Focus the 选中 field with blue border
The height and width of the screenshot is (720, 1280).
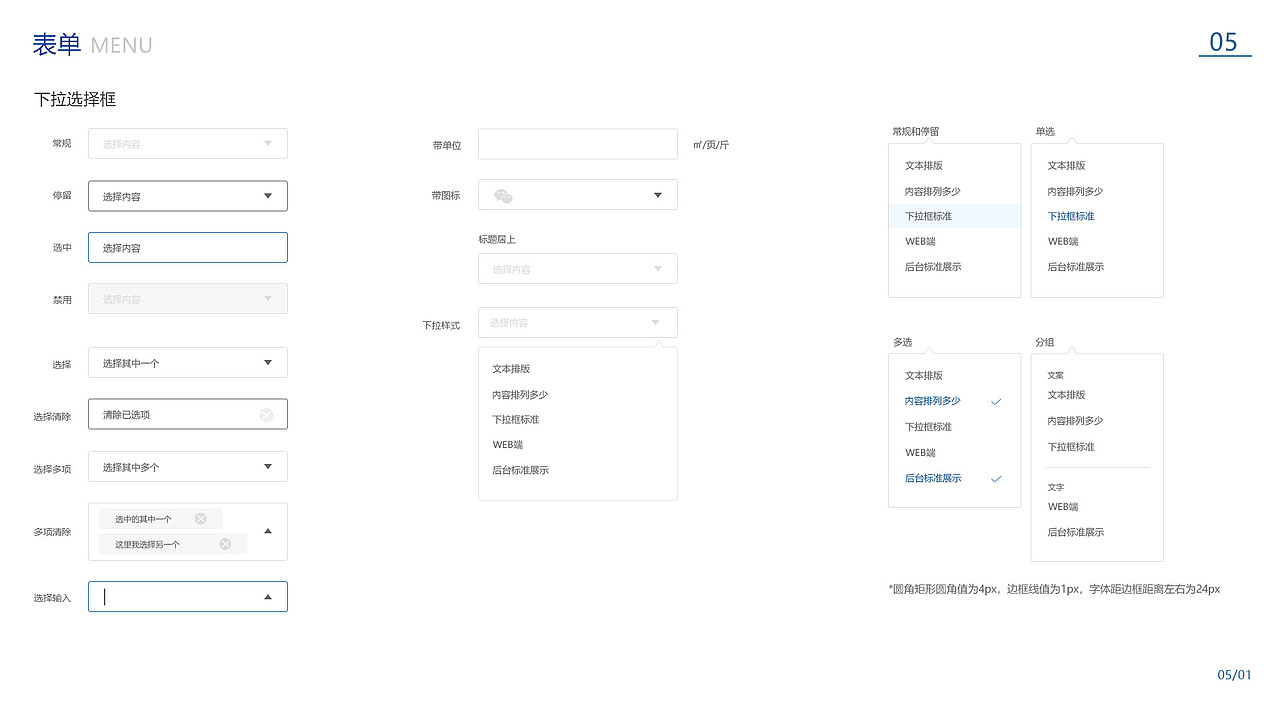point(188,247)
